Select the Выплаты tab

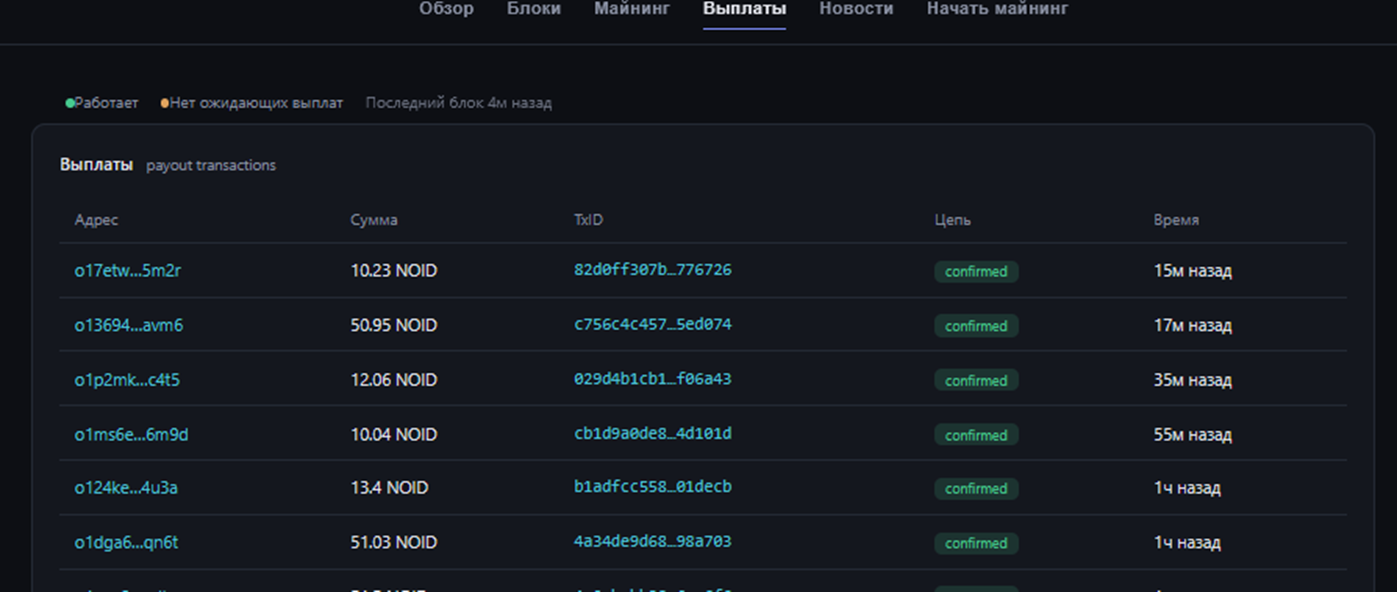pos(744,9)
